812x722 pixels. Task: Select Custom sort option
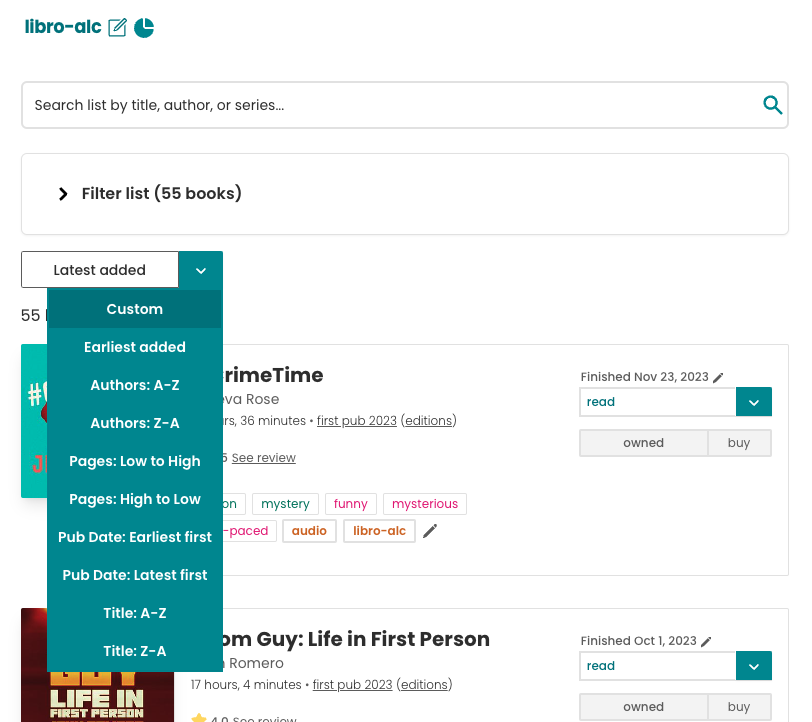(x=135, y=309)
